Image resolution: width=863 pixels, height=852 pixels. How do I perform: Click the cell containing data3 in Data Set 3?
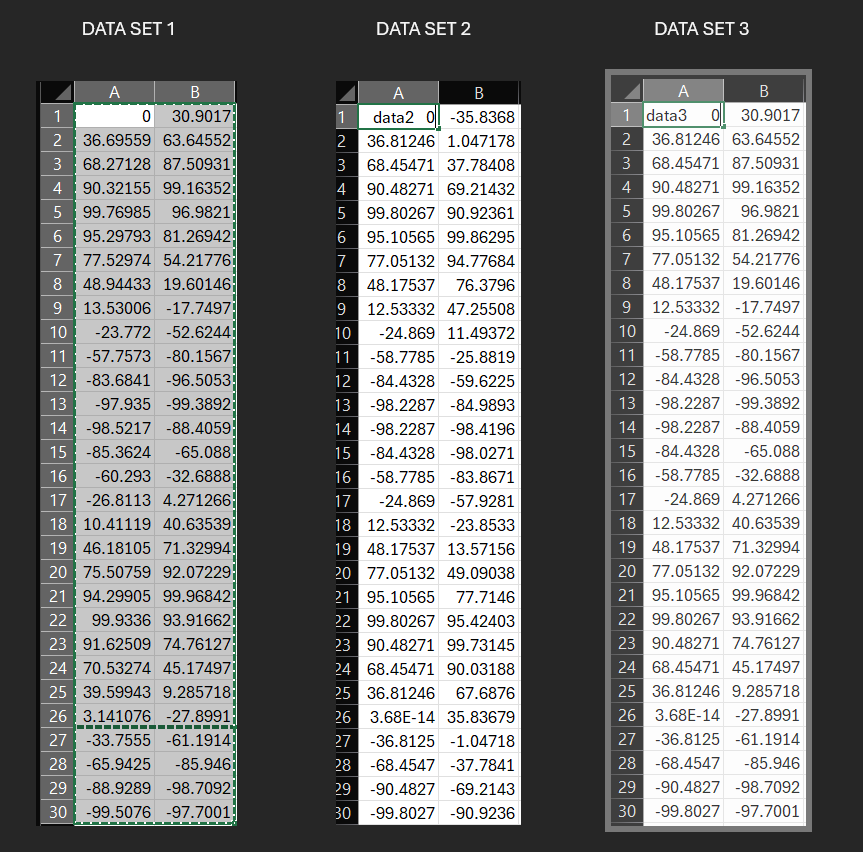pos(683,116)
